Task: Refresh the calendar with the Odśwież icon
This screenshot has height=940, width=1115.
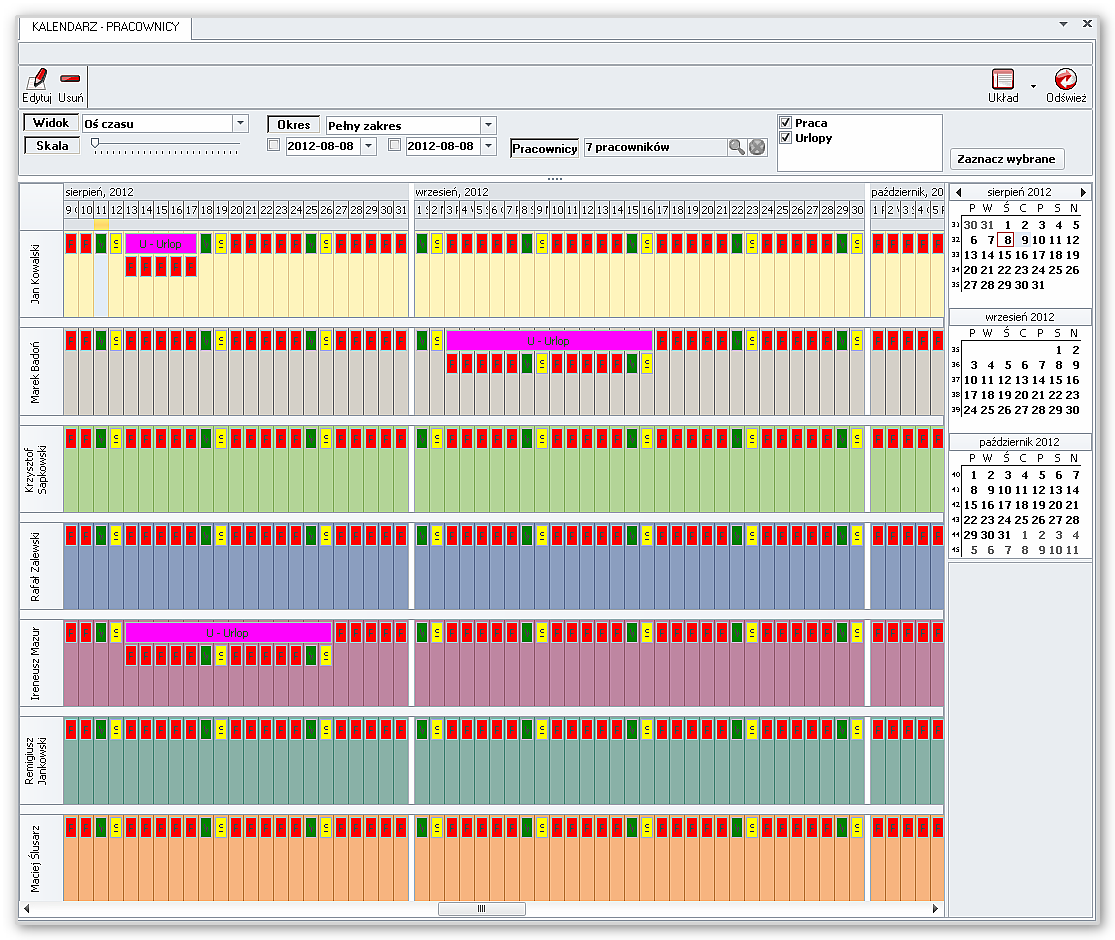Action: click(x=1066, y=80)
